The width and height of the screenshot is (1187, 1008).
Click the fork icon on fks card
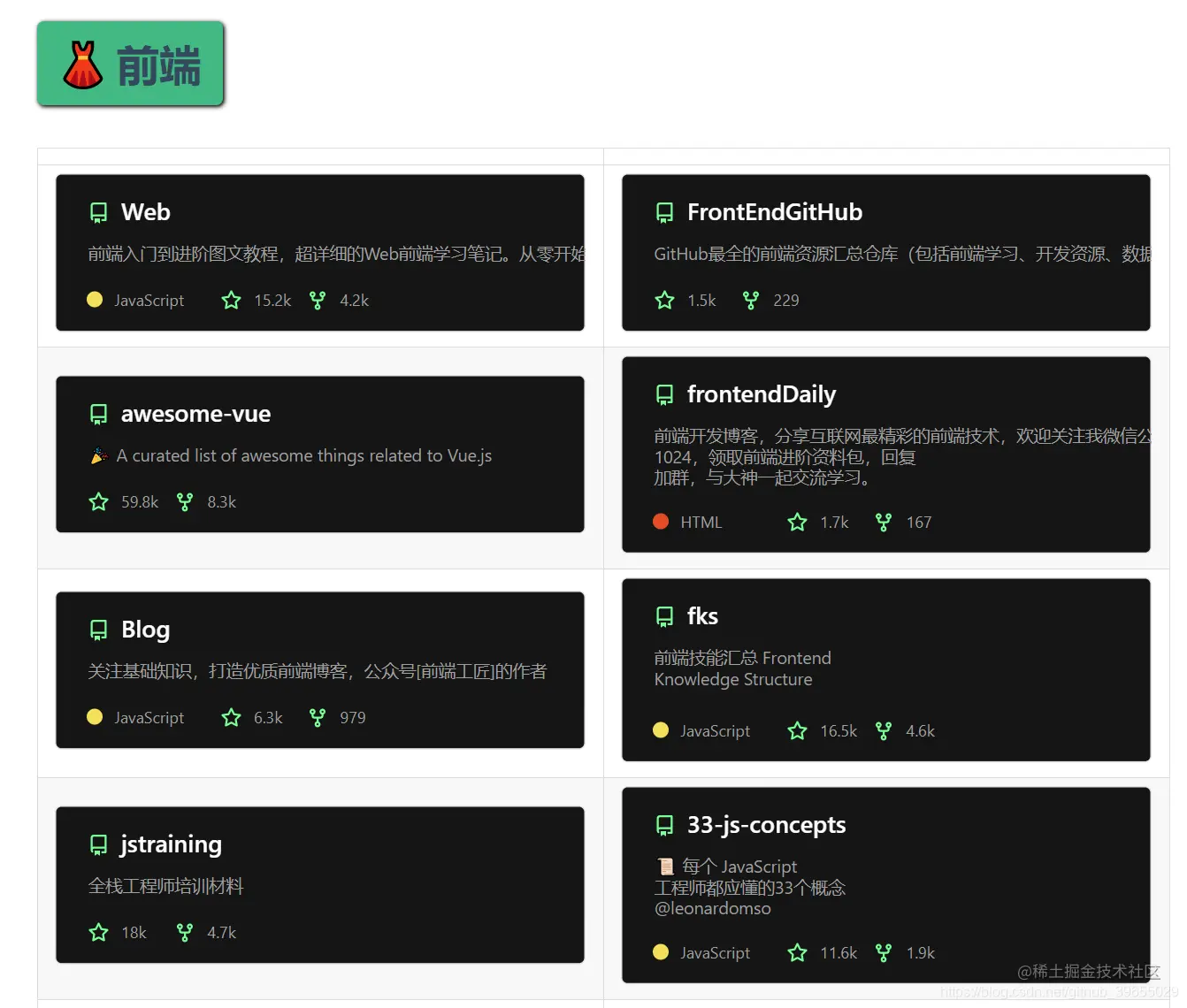[883, 731]
